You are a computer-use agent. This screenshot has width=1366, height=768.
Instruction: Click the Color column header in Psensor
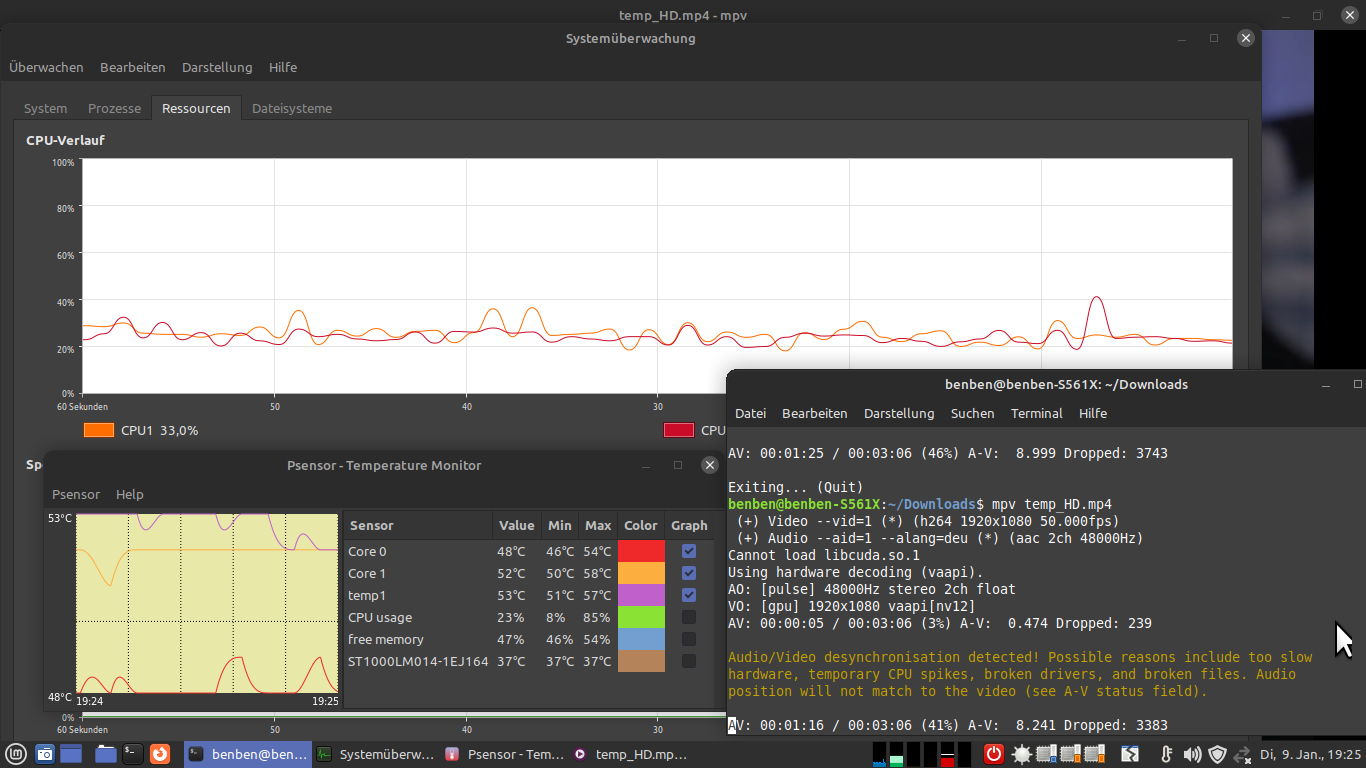coord(641,525)
